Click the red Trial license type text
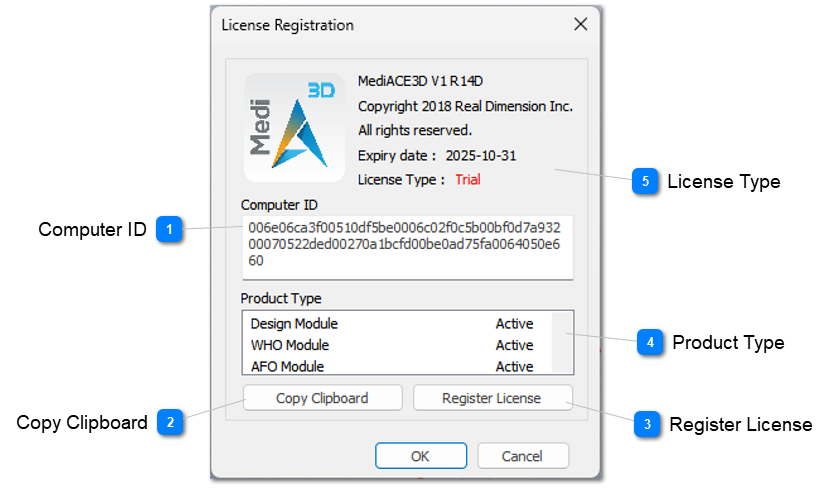The height and width of the screenshot is (488, 833). [x=468, y=180]
